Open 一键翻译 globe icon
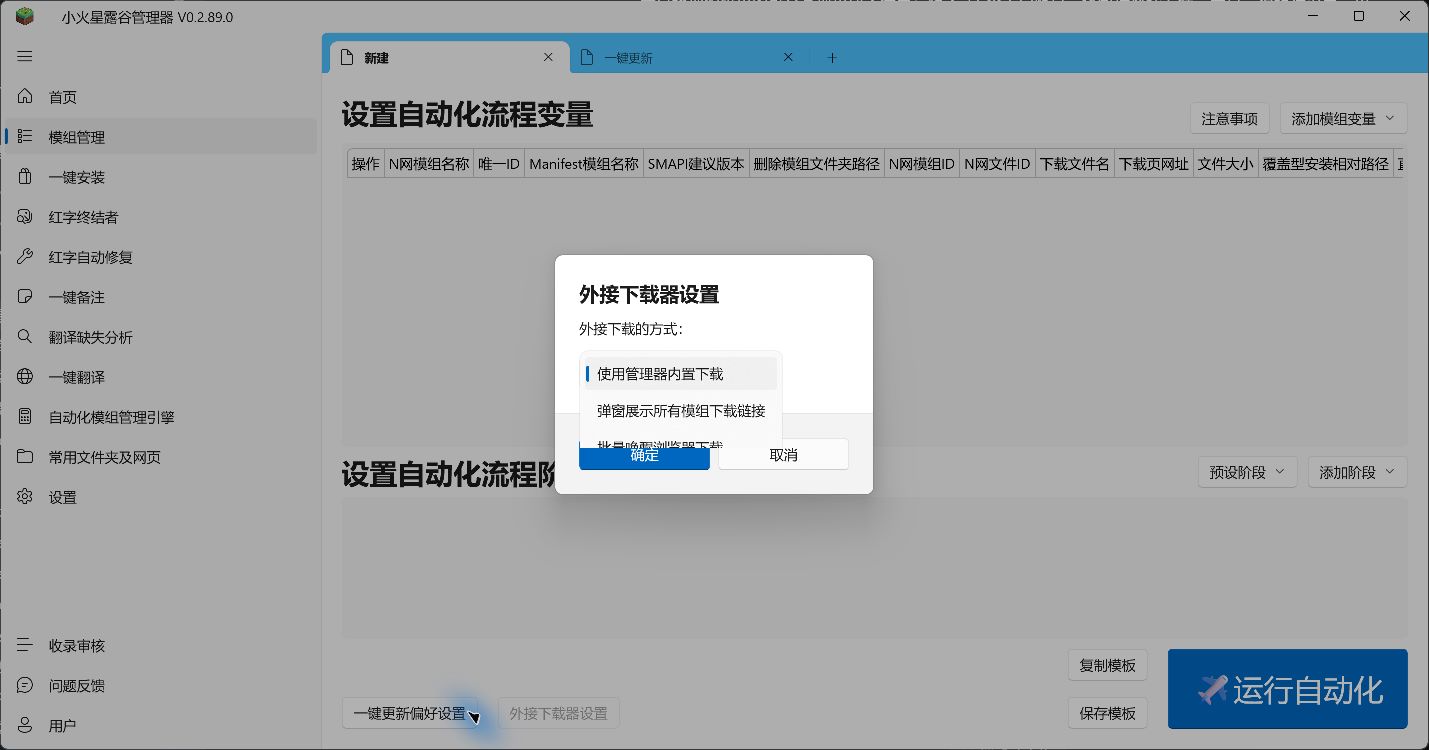 click(x=26, y=377)
